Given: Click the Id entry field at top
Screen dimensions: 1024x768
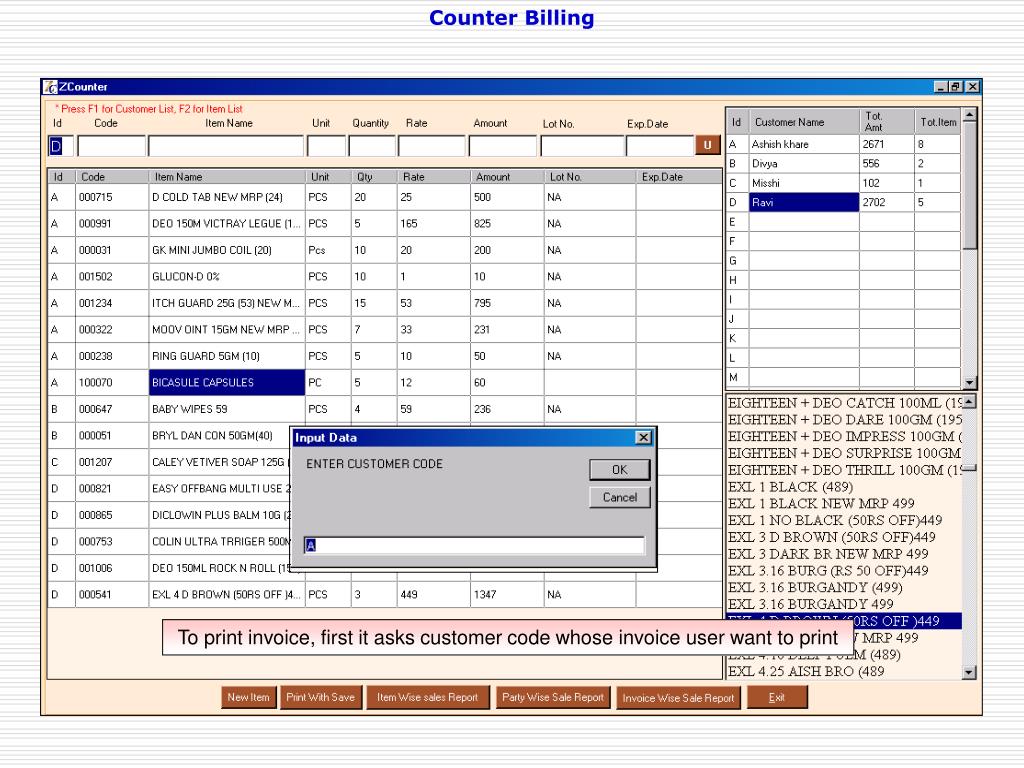Looking at the screenshot, I should (x=60, y=146).
